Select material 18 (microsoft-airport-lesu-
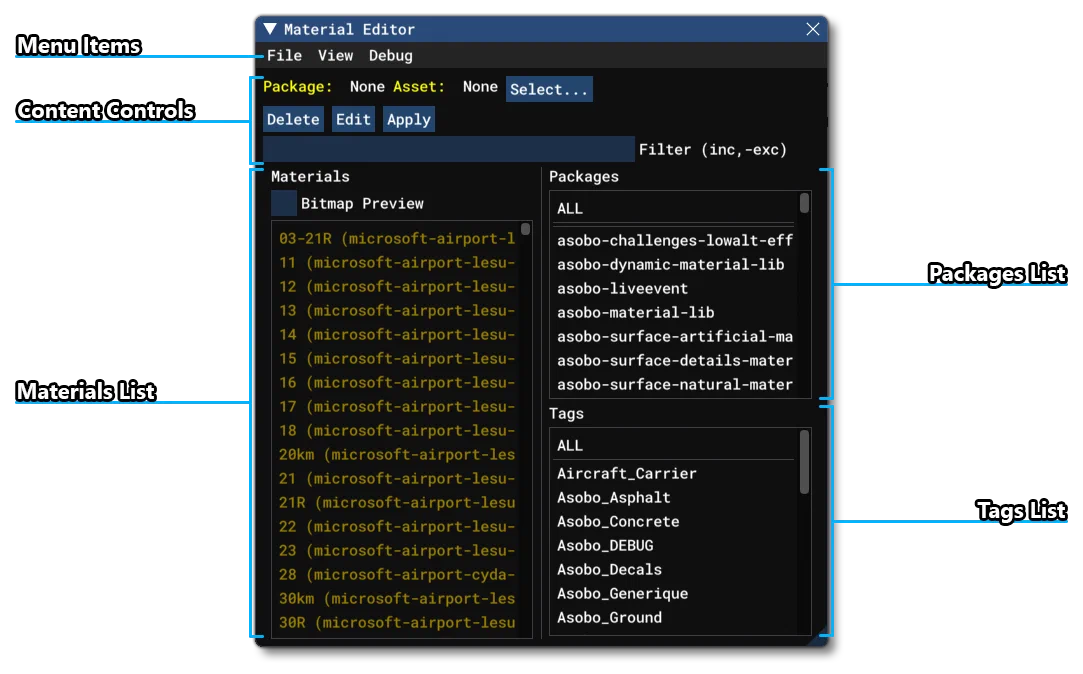 click(397, 431)
